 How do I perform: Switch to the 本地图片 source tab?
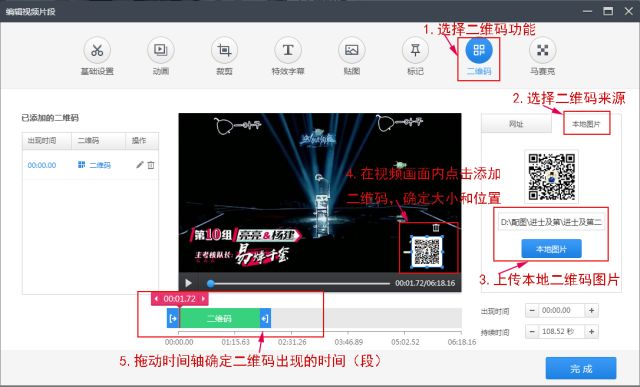click(587, 124)
